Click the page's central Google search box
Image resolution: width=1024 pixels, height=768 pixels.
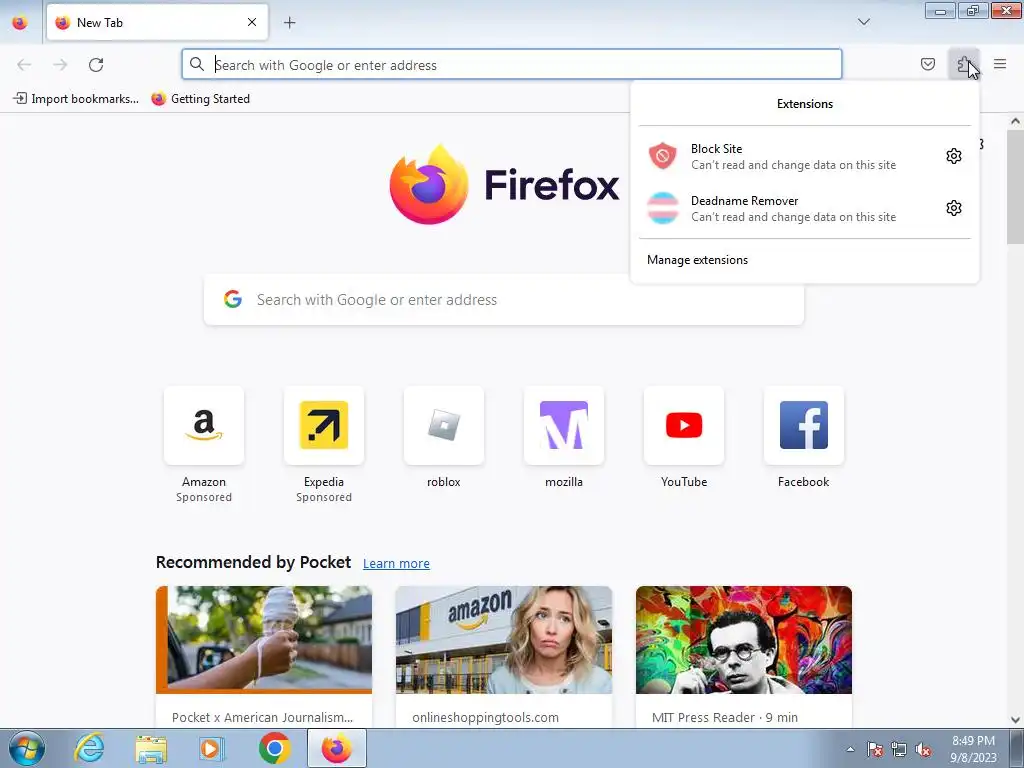tap(504, 300)
